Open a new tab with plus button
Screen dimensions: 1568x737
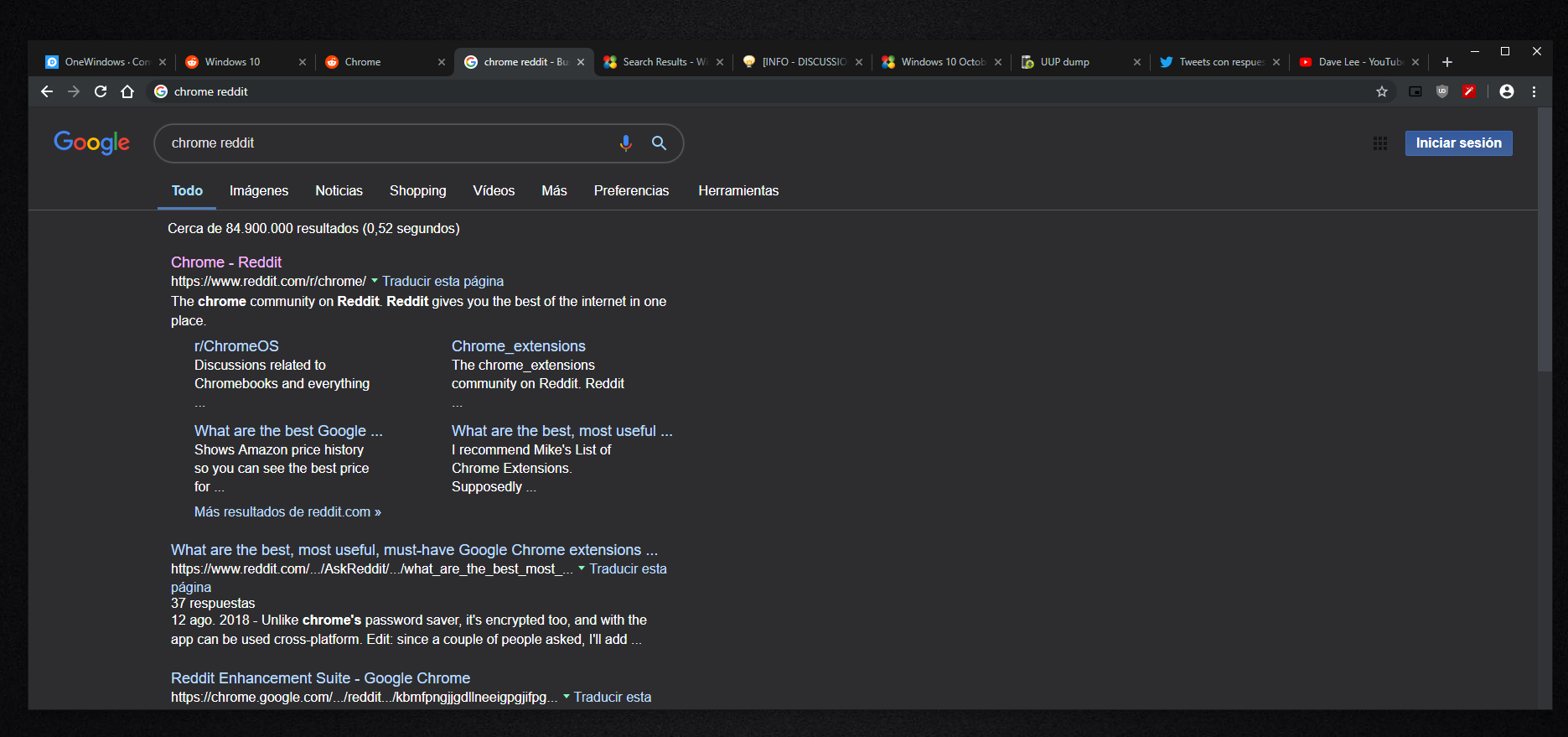(x=1447, y=62)
